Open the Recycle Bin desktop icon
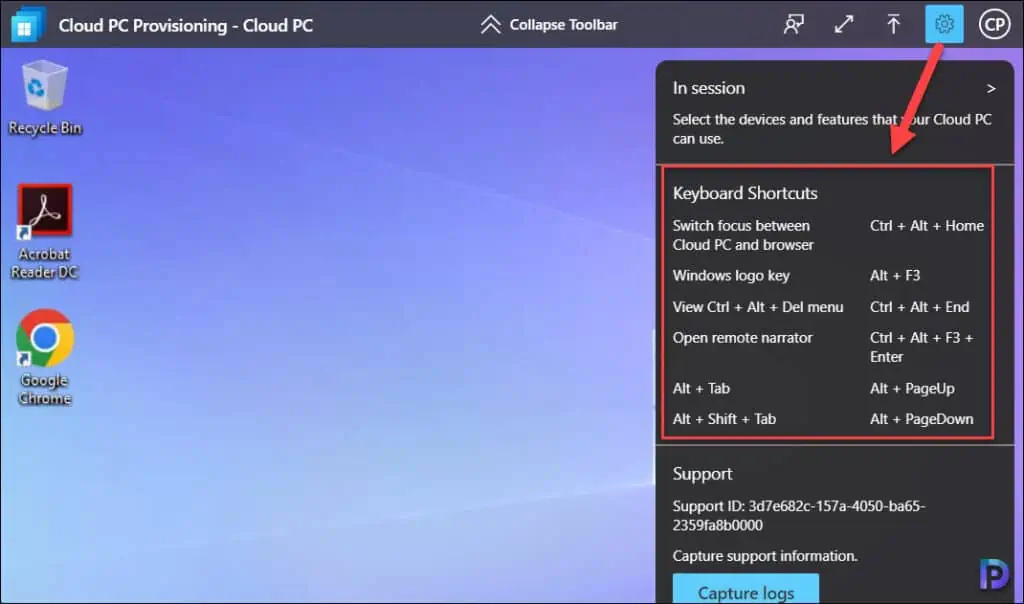The image size is (1024, 604). pos(44,98)
